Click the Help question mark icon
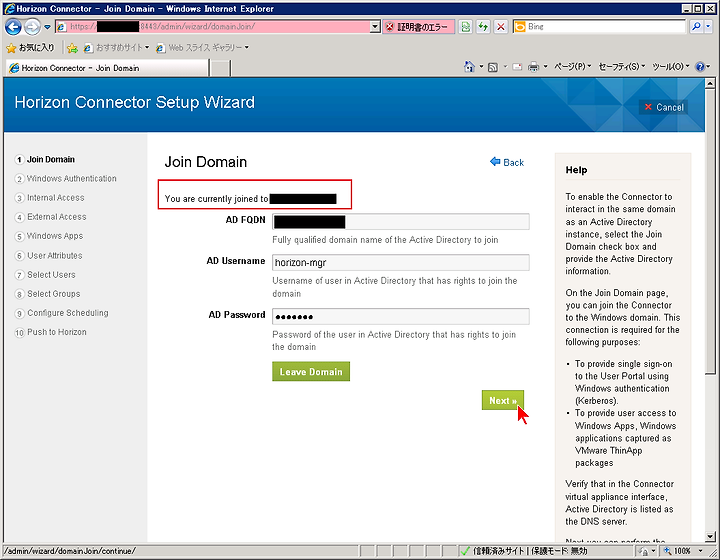Screen dimensions: 720x560 700,67
